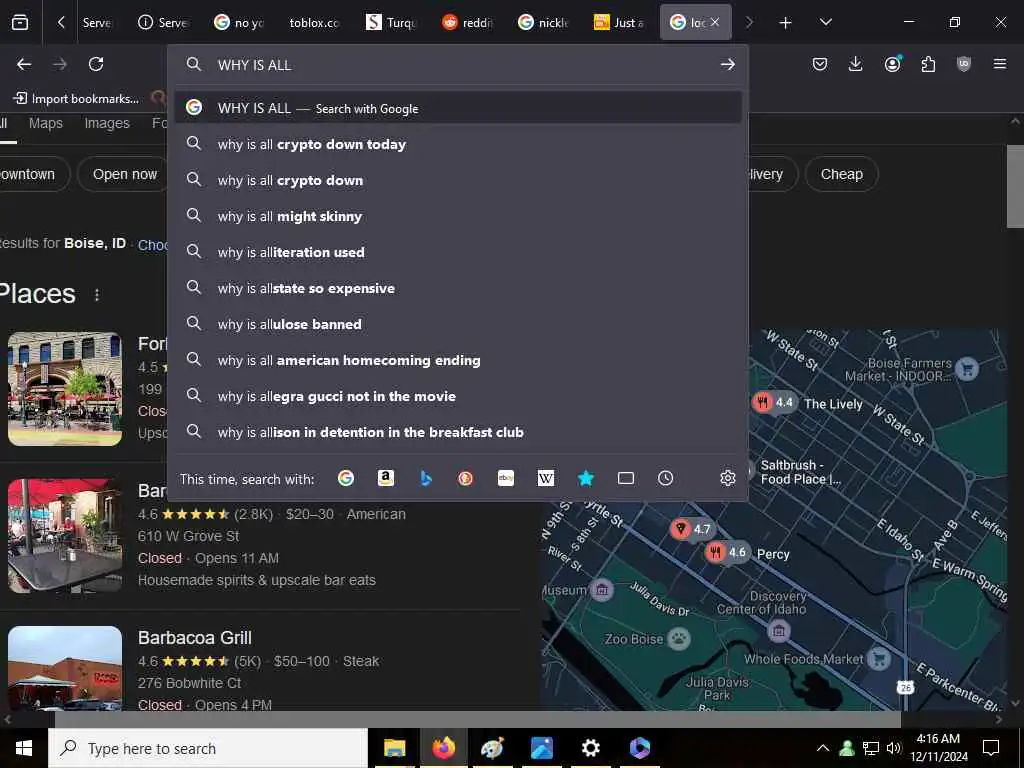Viewport: 1024px width, 768px height.
Task: Toggle the 'Open now' filter chip
Action: [124, 174]
